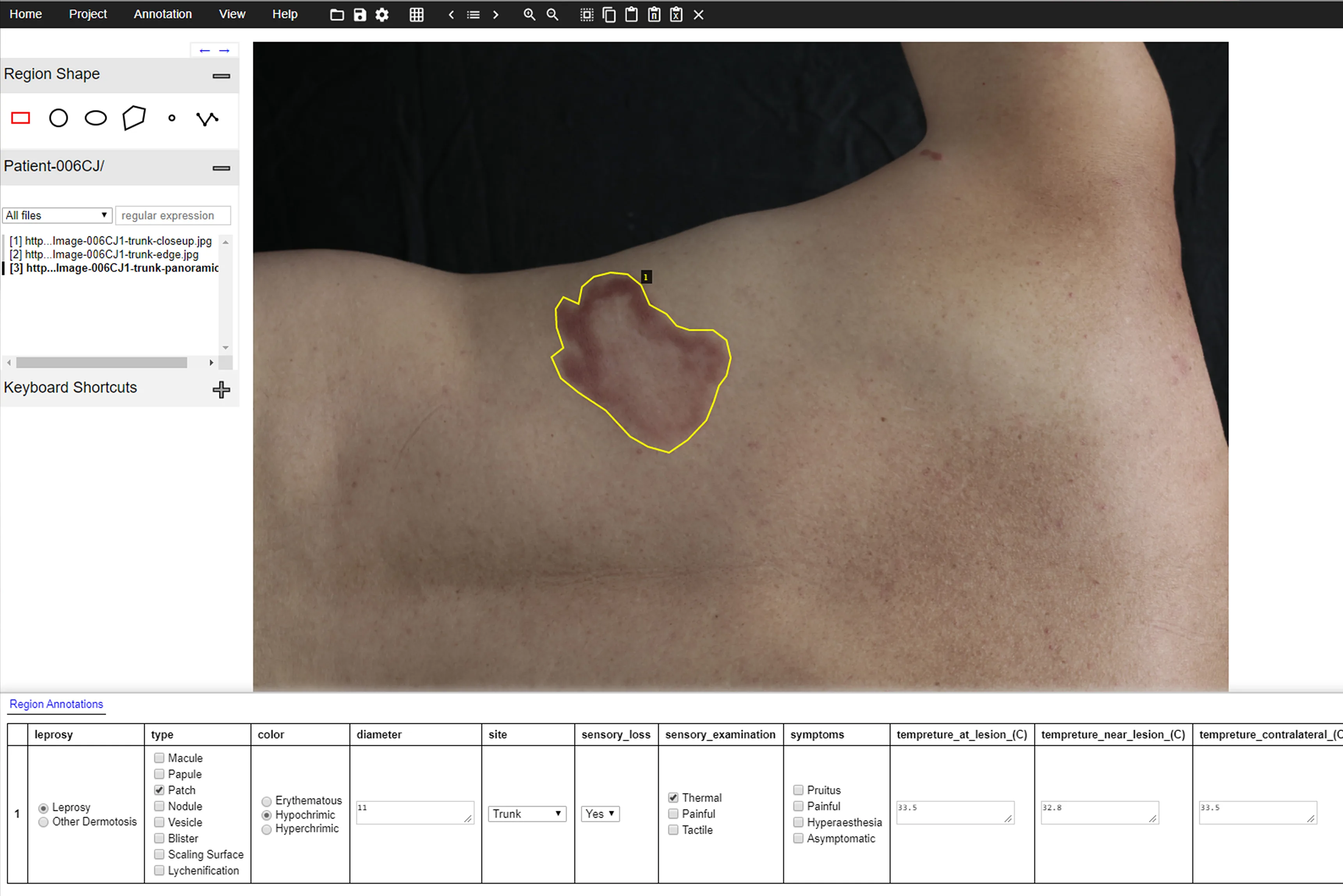The width and height of the screenshot is (1343, 896).
Task: Open the trunk-closeup image file
Action: pyautogui.click(x=112, y=241)
